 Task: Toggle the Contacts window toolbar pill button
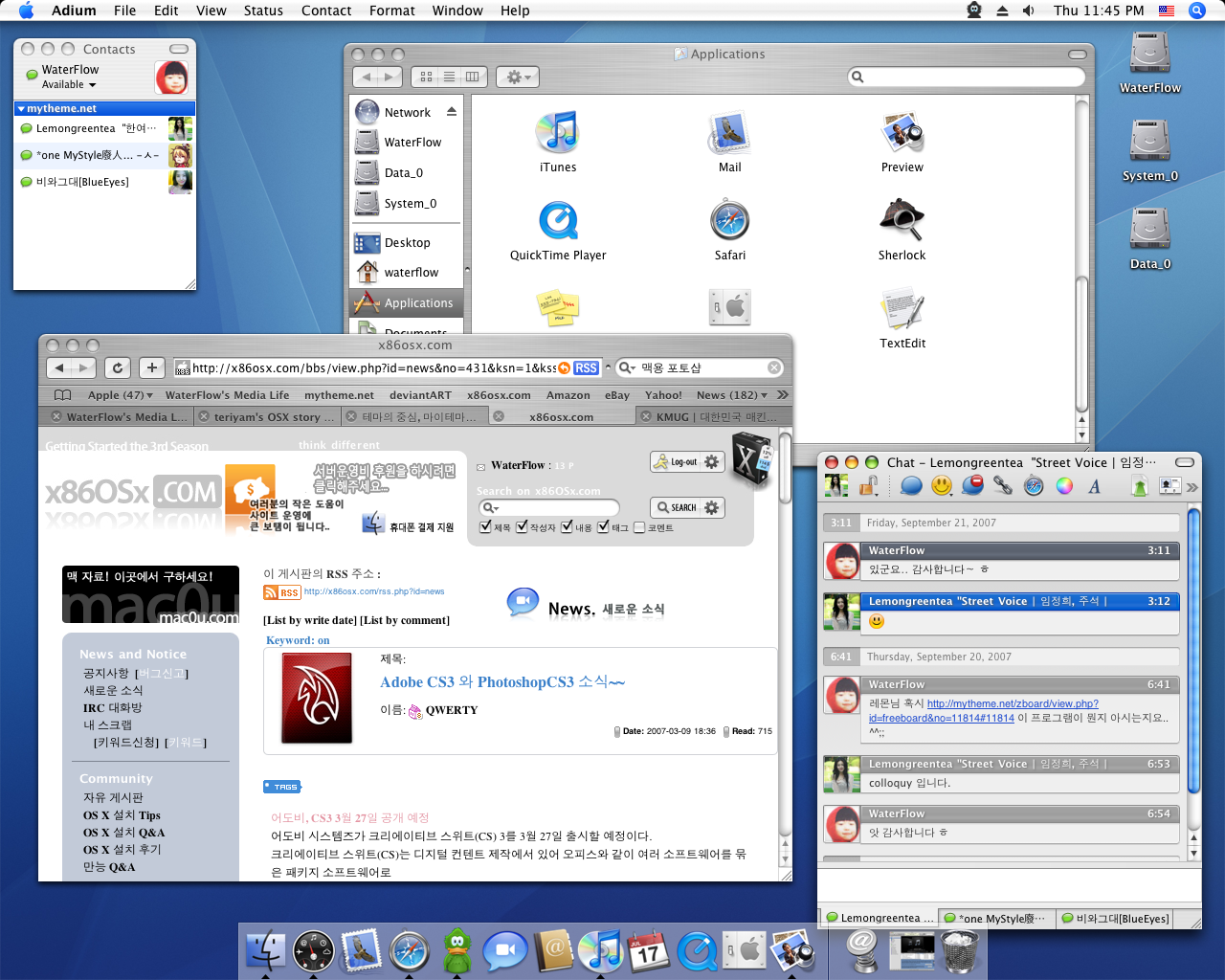click(179, 49)
